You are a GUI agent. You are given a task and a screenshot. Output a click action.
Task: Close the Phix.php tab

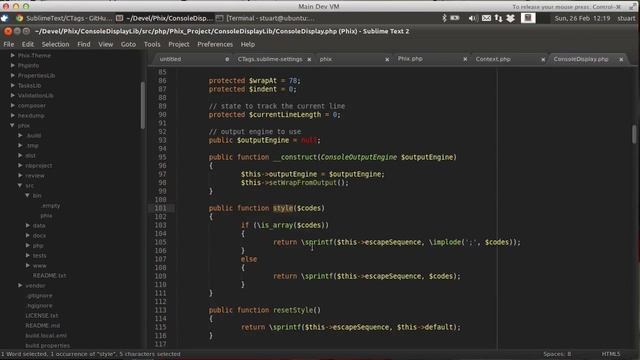coord(465,59)
